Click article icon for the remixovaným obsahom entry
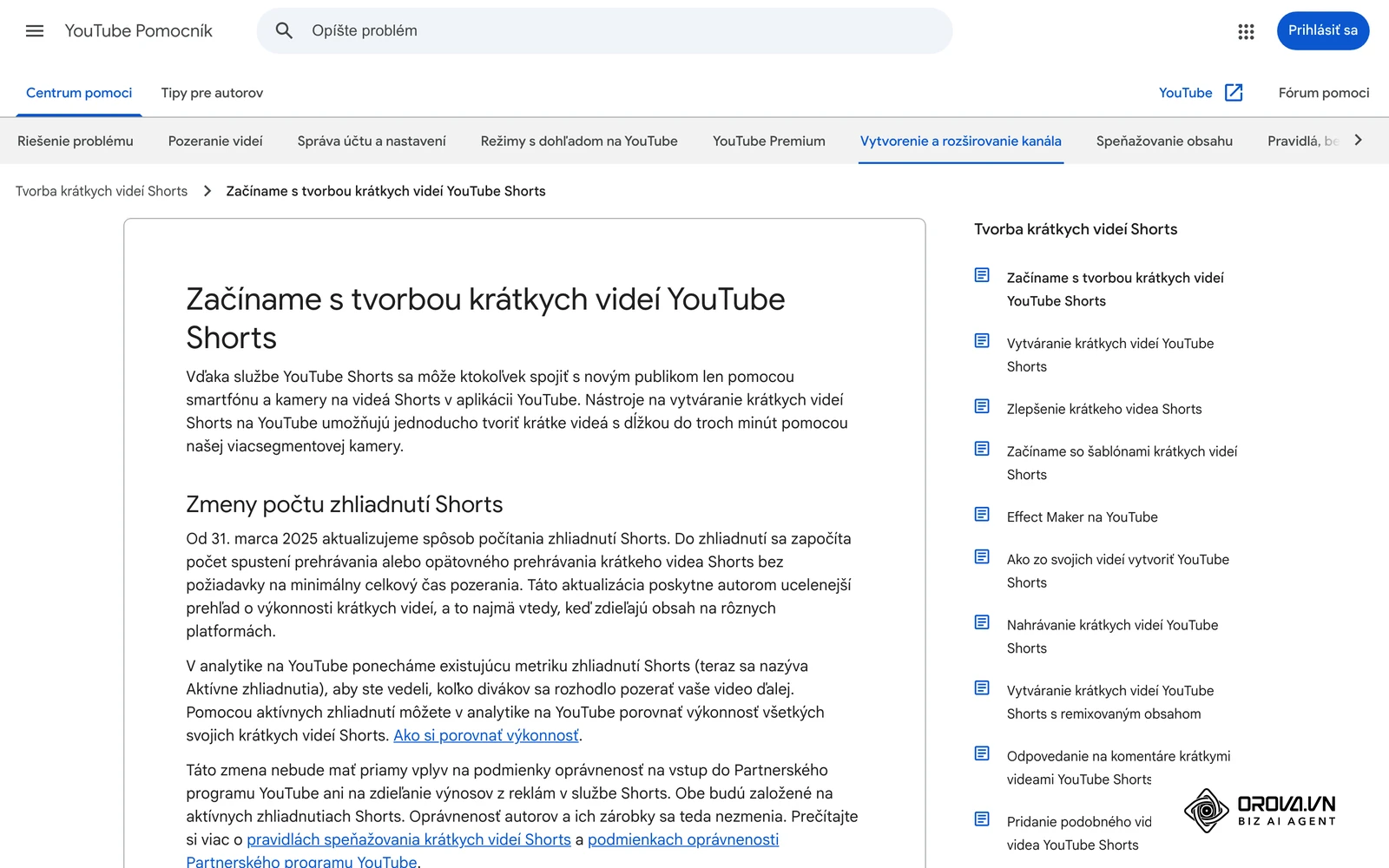The width and height of the screenshot is (1389, 868). 982,688
